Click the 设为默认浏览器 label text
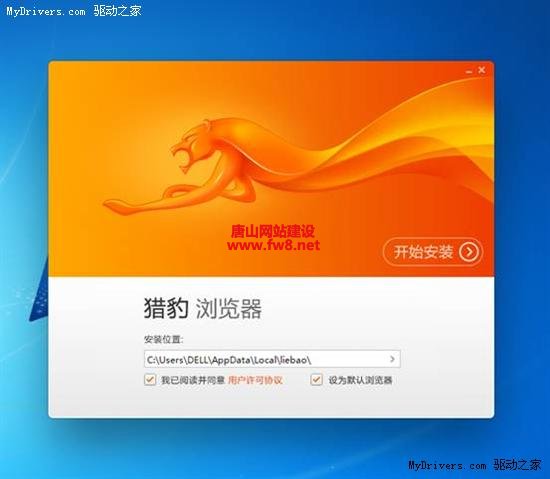This screenshot has height=479, width=550. pyautogui.click(x=360, y=380)
